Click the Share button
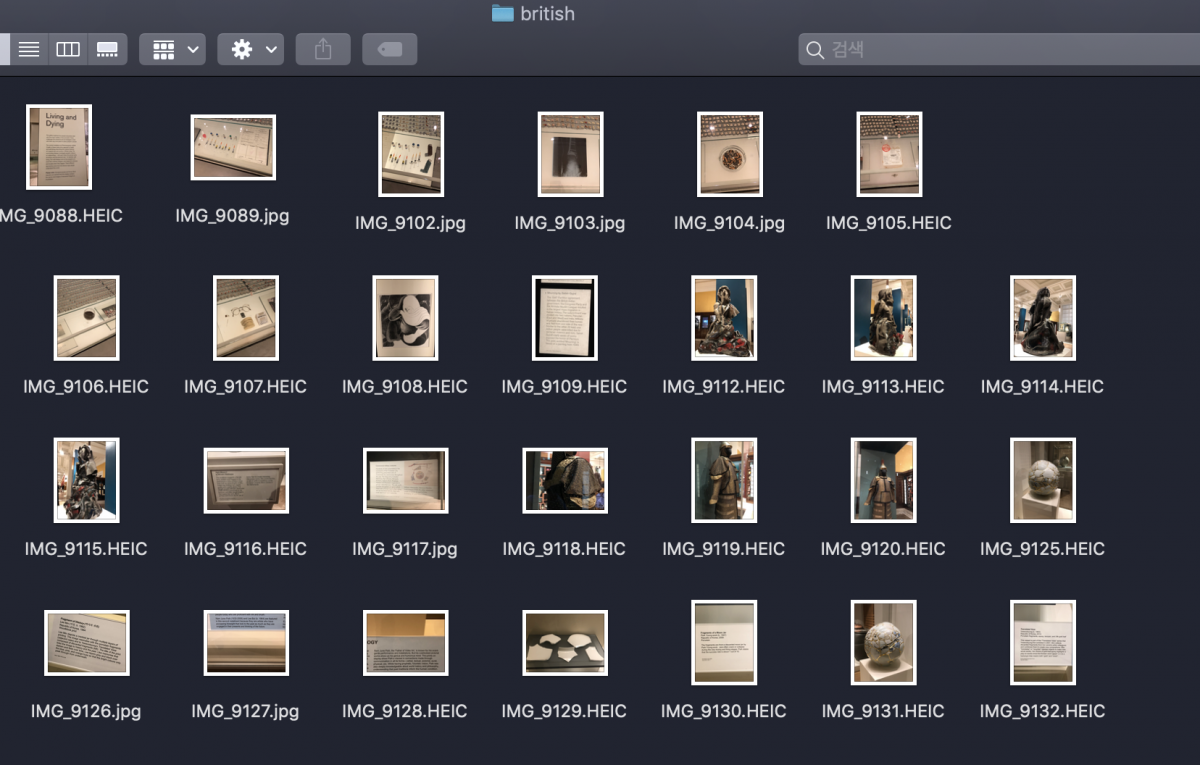 (x=323, y=49)
